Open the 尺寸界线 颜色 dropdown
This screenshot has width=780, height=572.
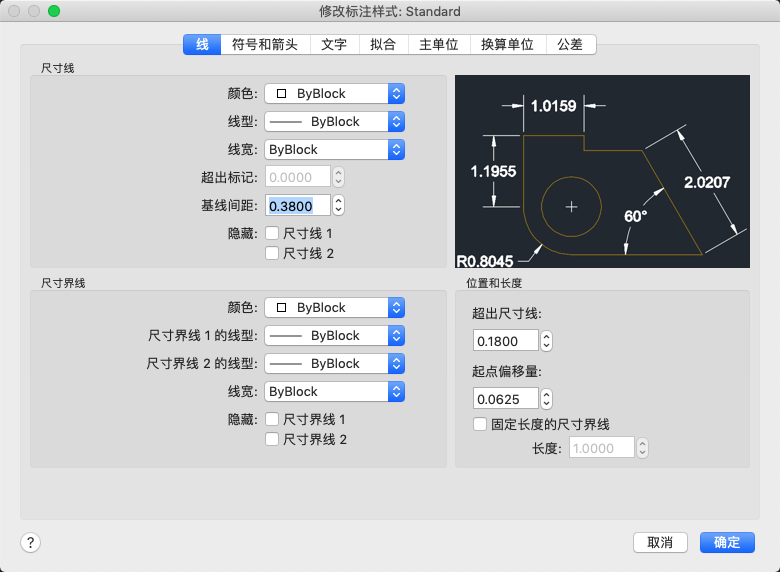(x=334, y=307)
